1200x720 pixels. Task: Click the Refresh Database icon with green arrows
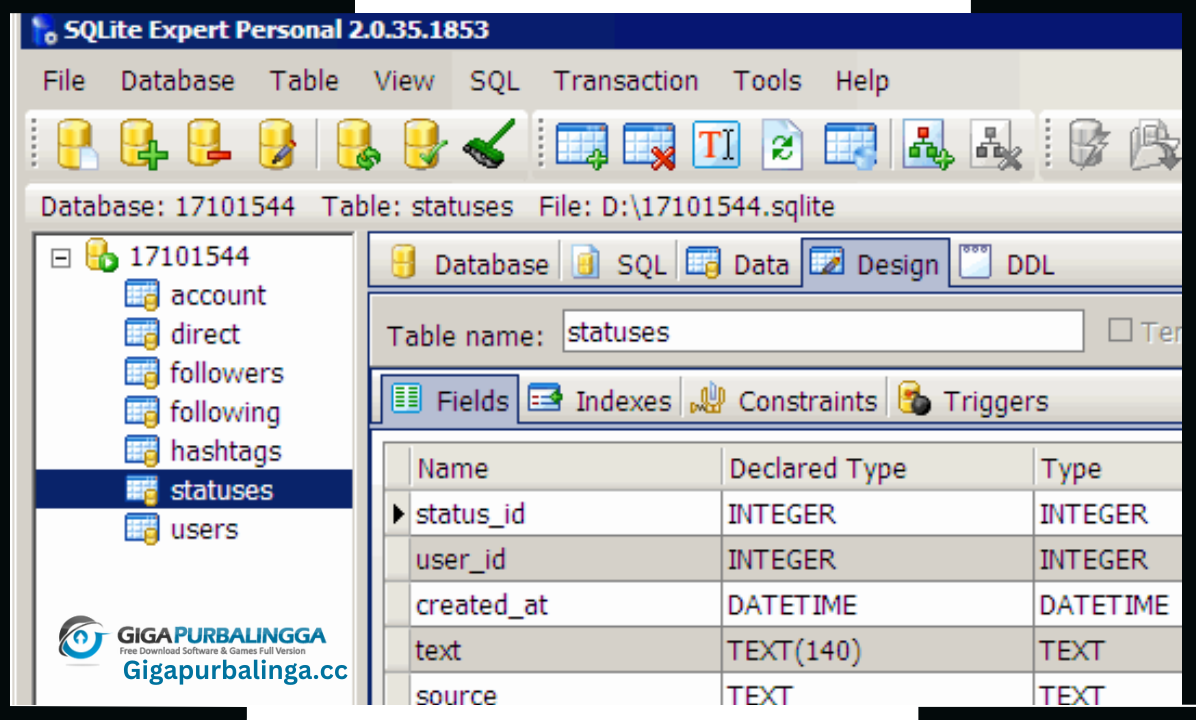tap(358, 145)
